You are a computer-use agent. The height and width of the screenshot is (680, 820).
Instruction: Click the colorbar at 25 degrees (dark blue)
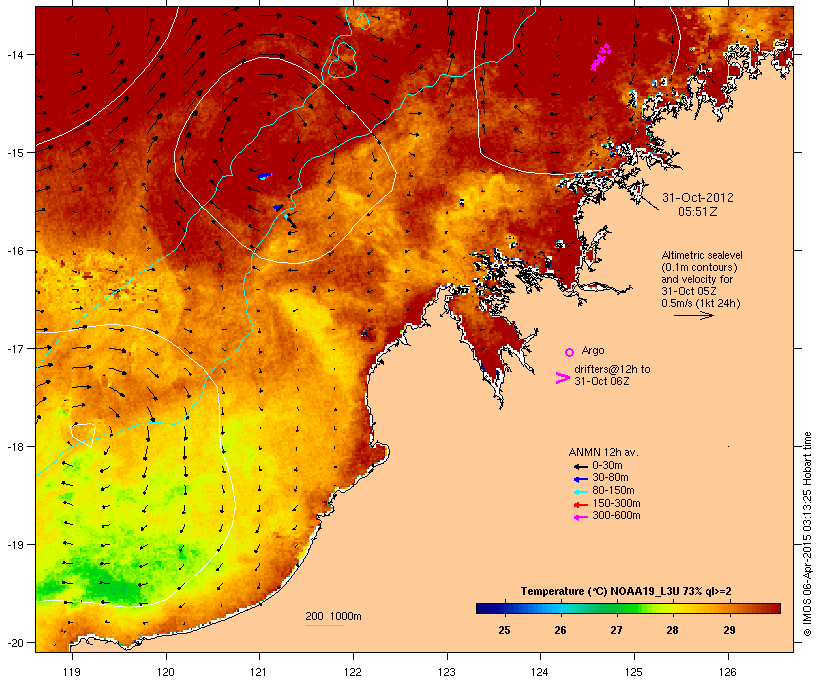[x=504, y=608]
